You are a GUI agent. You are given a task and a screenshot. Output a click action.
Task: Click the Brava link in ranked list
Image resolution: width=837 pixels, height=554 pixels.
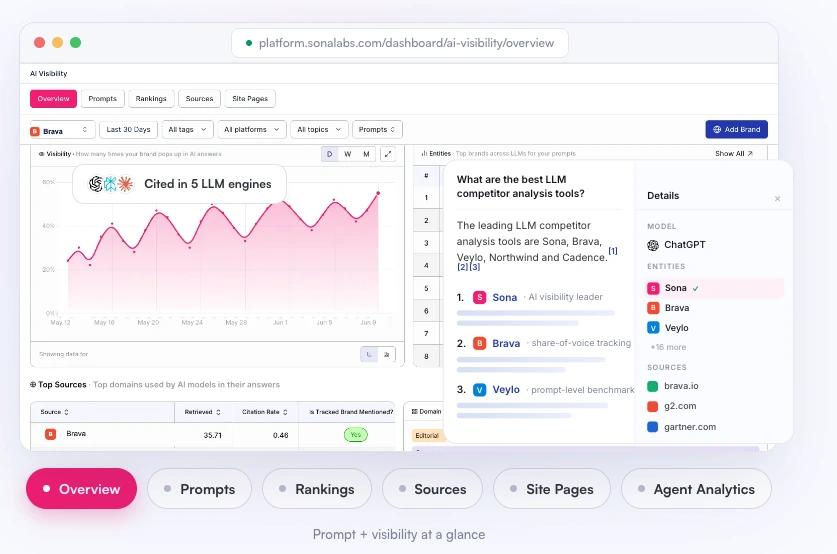click(506, 344)
